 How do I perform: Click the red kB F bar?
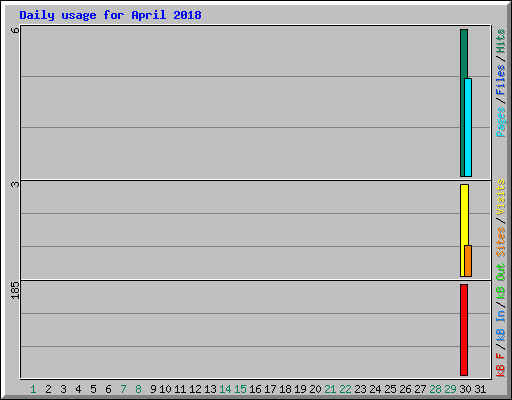click(464, 330)
